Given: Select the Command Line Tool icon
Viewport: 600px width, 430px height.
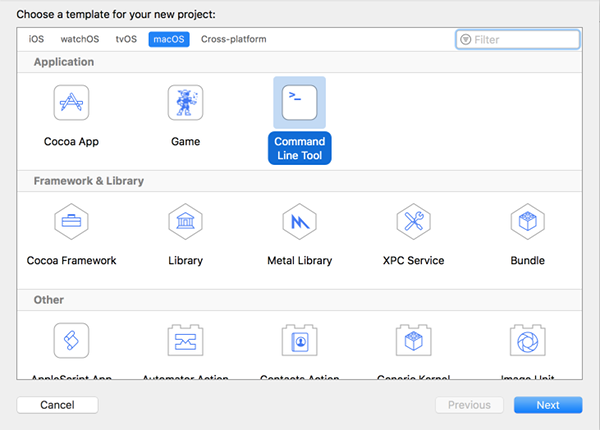Looking at the screenshot, I should (299, 102).
